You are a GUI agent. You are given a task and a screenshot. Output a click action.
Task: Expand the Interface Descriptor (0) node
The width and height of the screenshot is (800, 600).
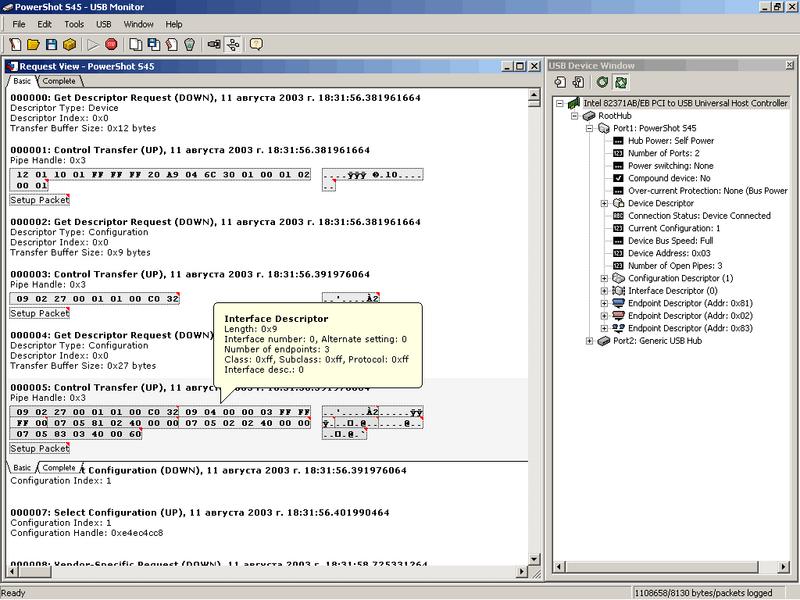click(604, 291)
